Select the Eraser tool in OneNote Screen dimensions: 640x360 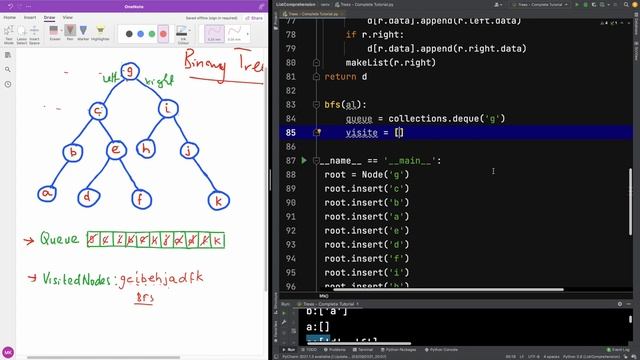tap(54, 33)
